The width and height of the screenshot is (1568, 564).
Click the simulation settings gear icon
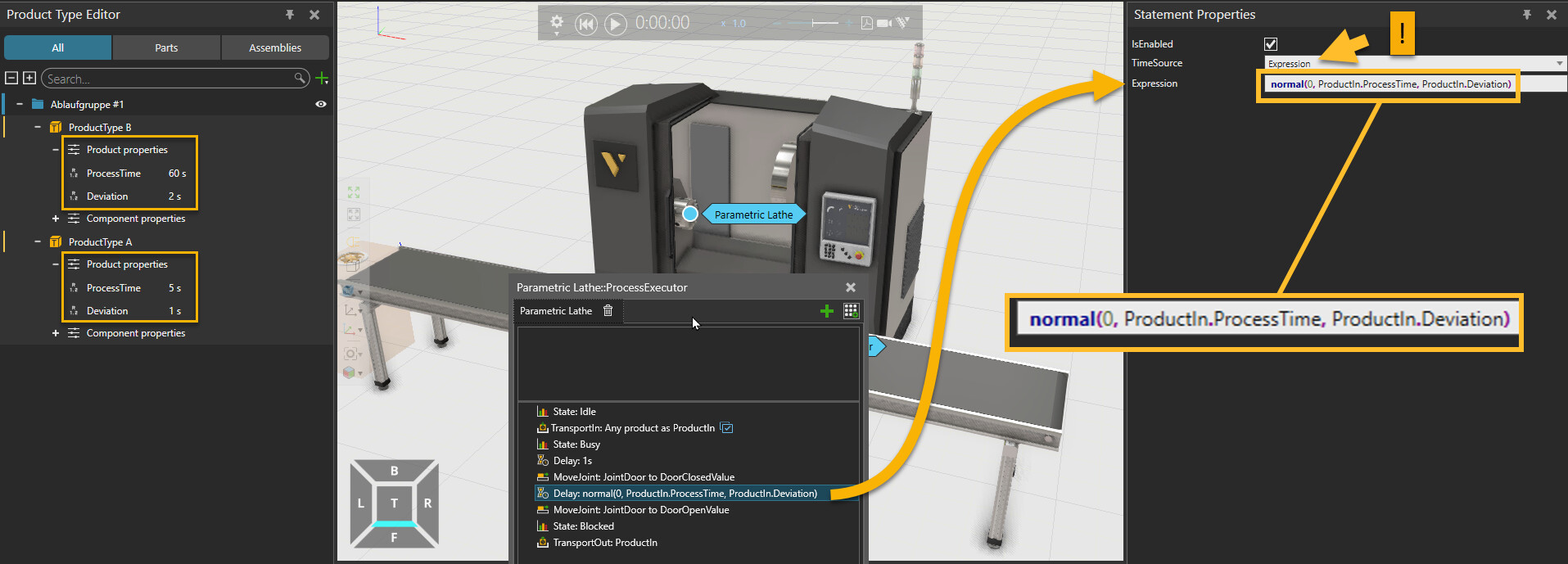click(x=557, y=22)
